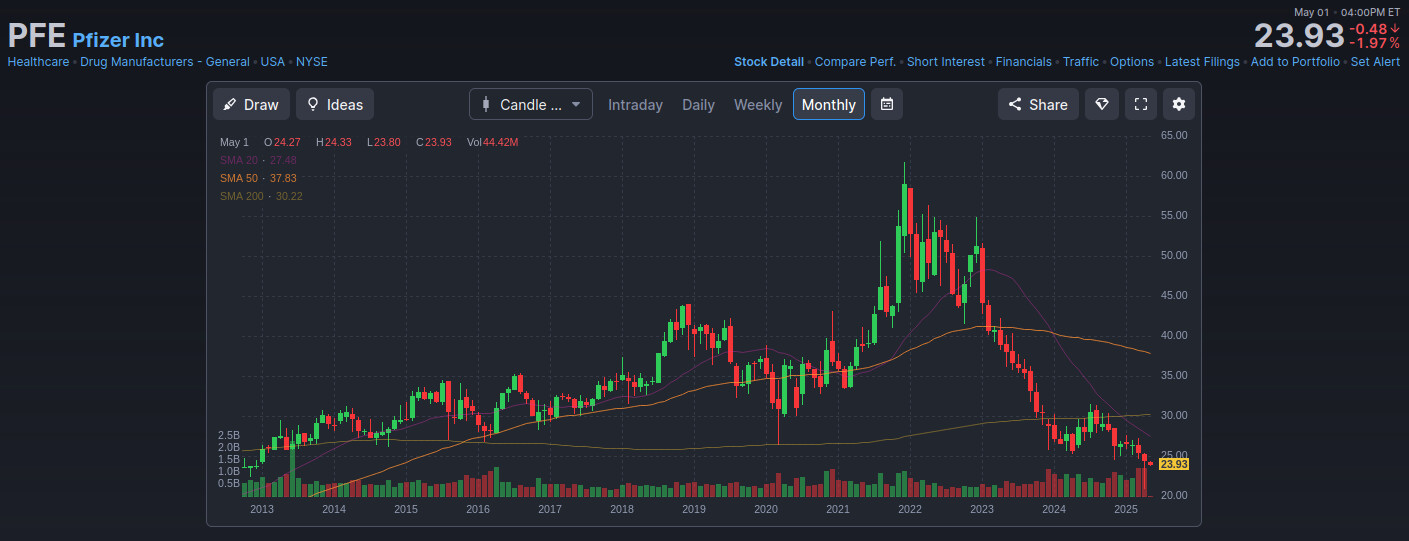This screenshot has width=1409, height=541.
Task: Click the -1.97% change value
Action: point(1374,43)
